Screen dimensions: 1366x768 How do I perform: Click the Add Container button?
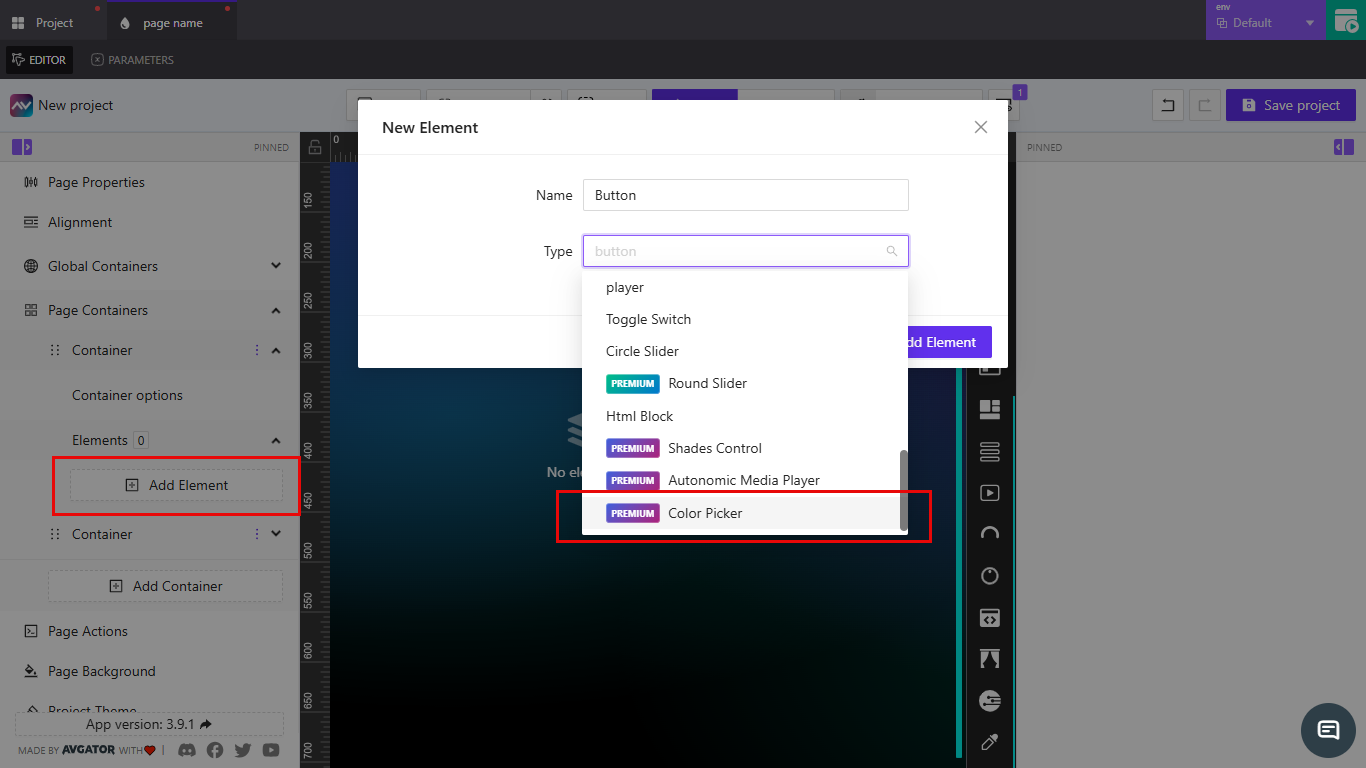(165, 585)
